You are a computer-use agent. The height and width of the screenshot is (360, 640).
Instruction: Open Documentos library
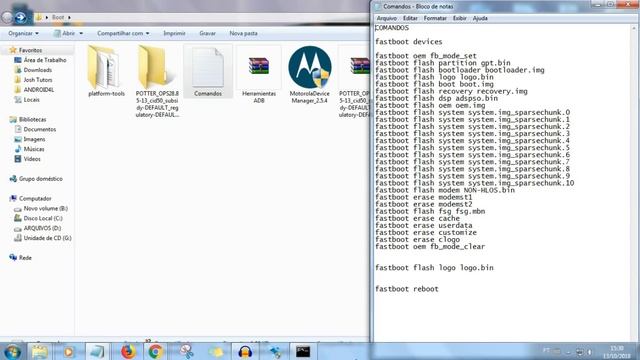click(x=35, y=129)
